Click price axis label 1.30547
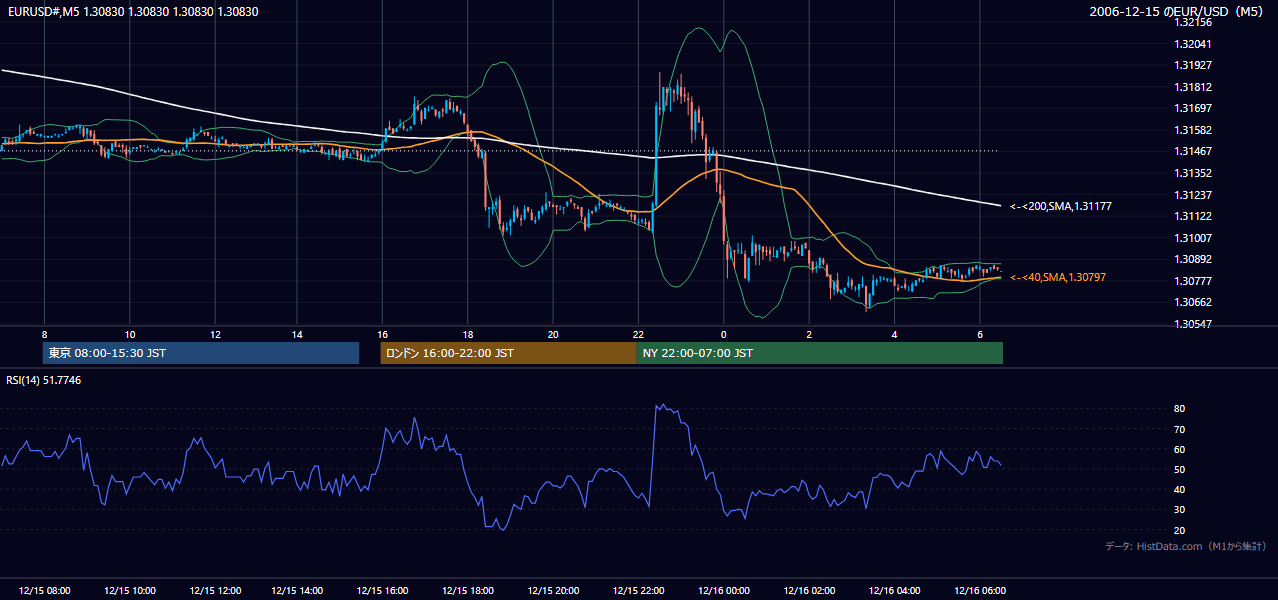 tap(1192, 324)
